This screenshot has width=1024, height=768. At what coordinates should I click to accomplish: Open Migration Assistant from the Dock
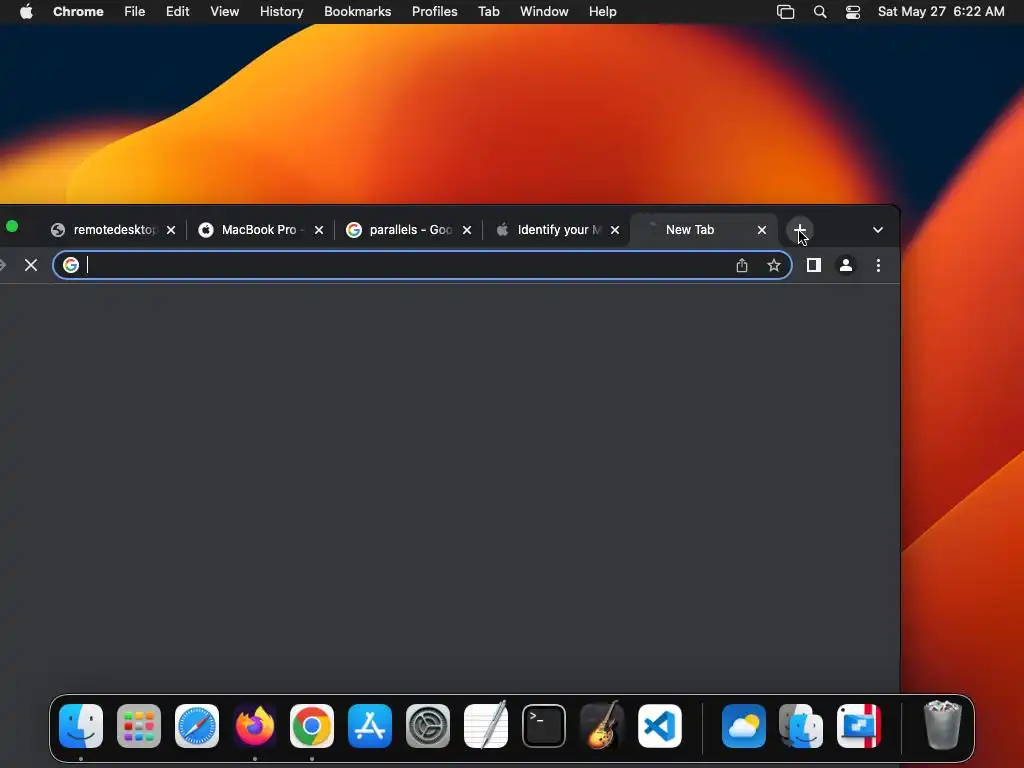point(801,726)
